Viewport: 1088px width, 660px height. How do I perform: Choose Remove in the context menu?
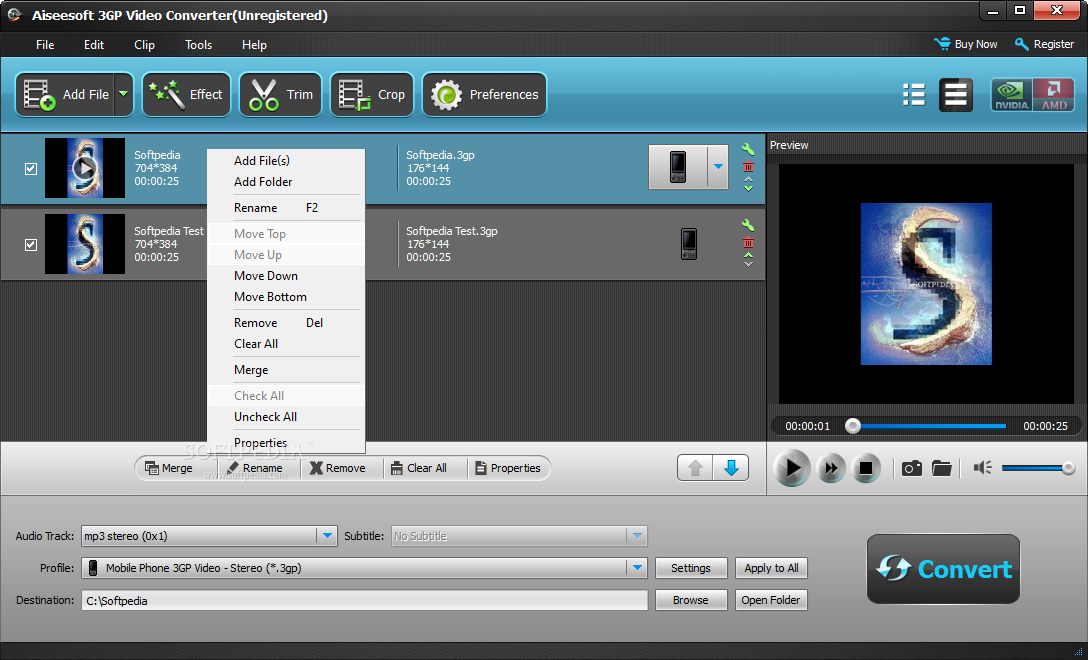click(x=286, y=323)
